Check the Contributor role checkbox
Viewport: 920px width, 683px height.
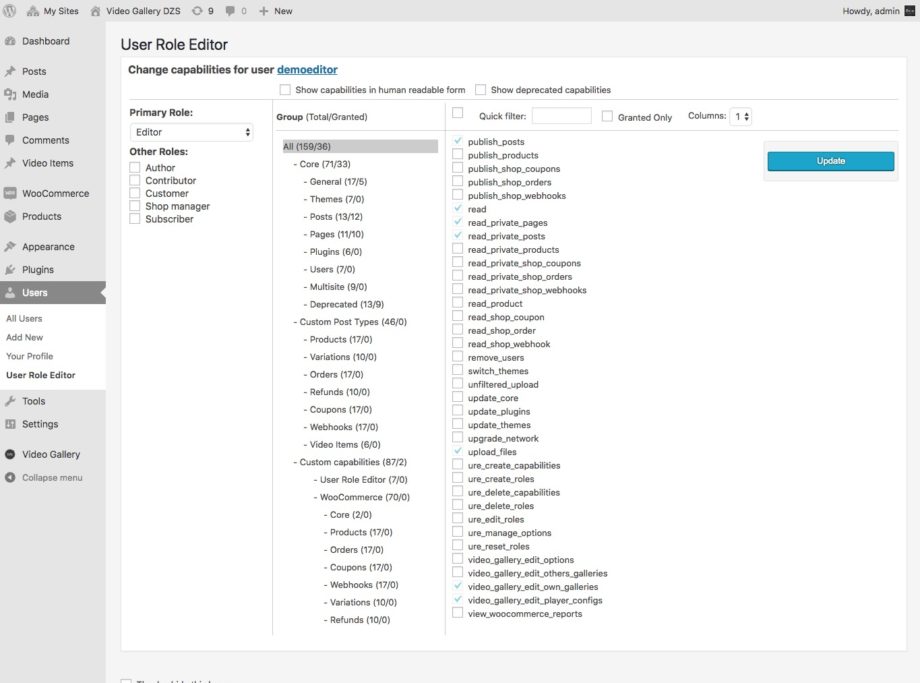tap(135, 180)
